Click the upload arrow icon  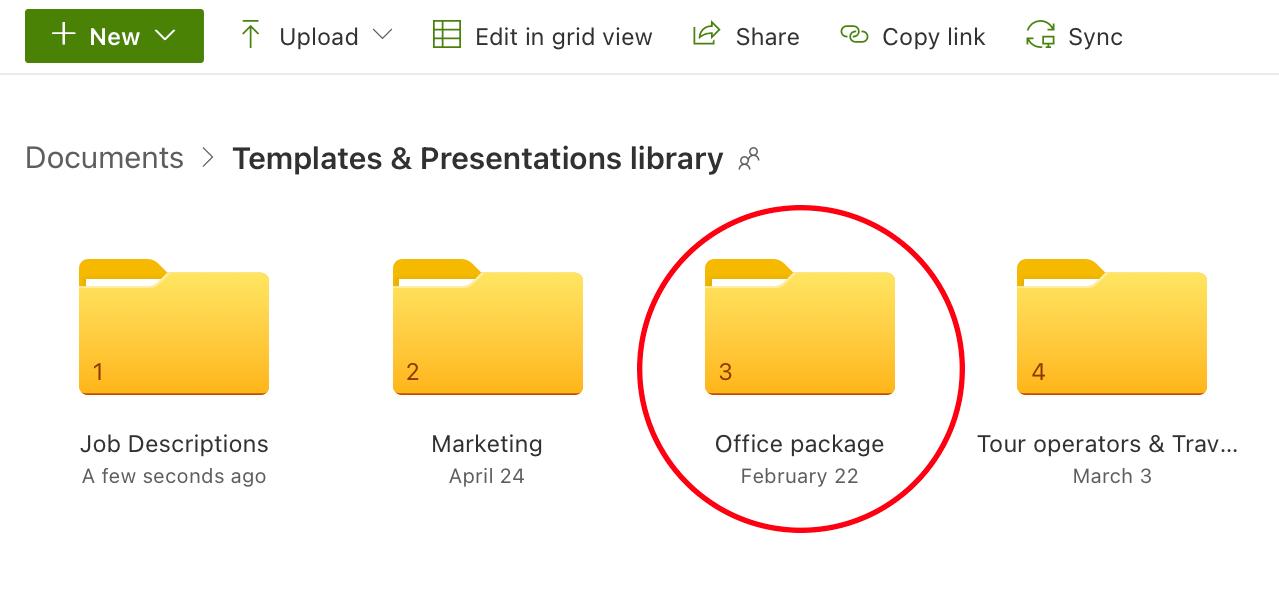pyautogui.click(x=250, y=36)
